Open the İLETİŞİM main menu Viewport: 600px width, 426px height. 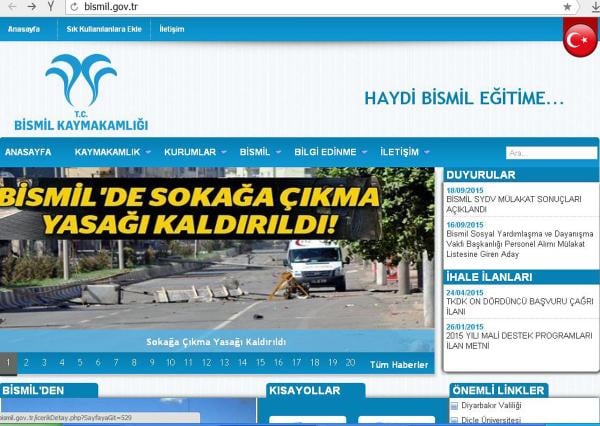pyautogui.click(x=399, y=152)
